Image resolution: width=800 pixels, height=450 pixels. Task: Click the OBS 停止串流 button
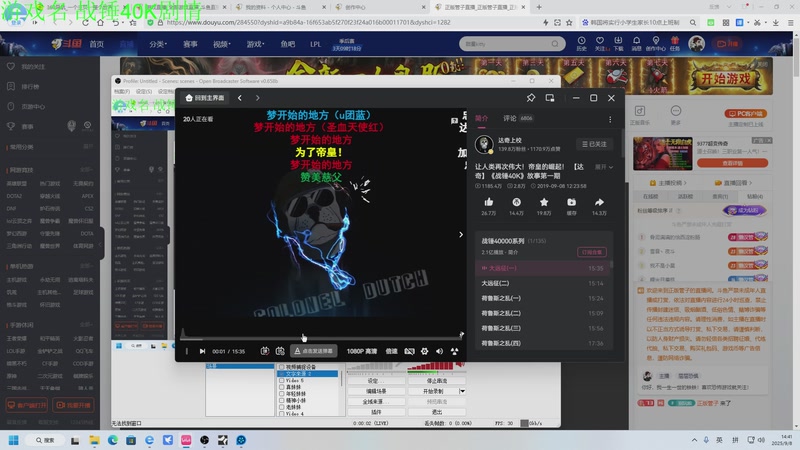pos(437,381)
